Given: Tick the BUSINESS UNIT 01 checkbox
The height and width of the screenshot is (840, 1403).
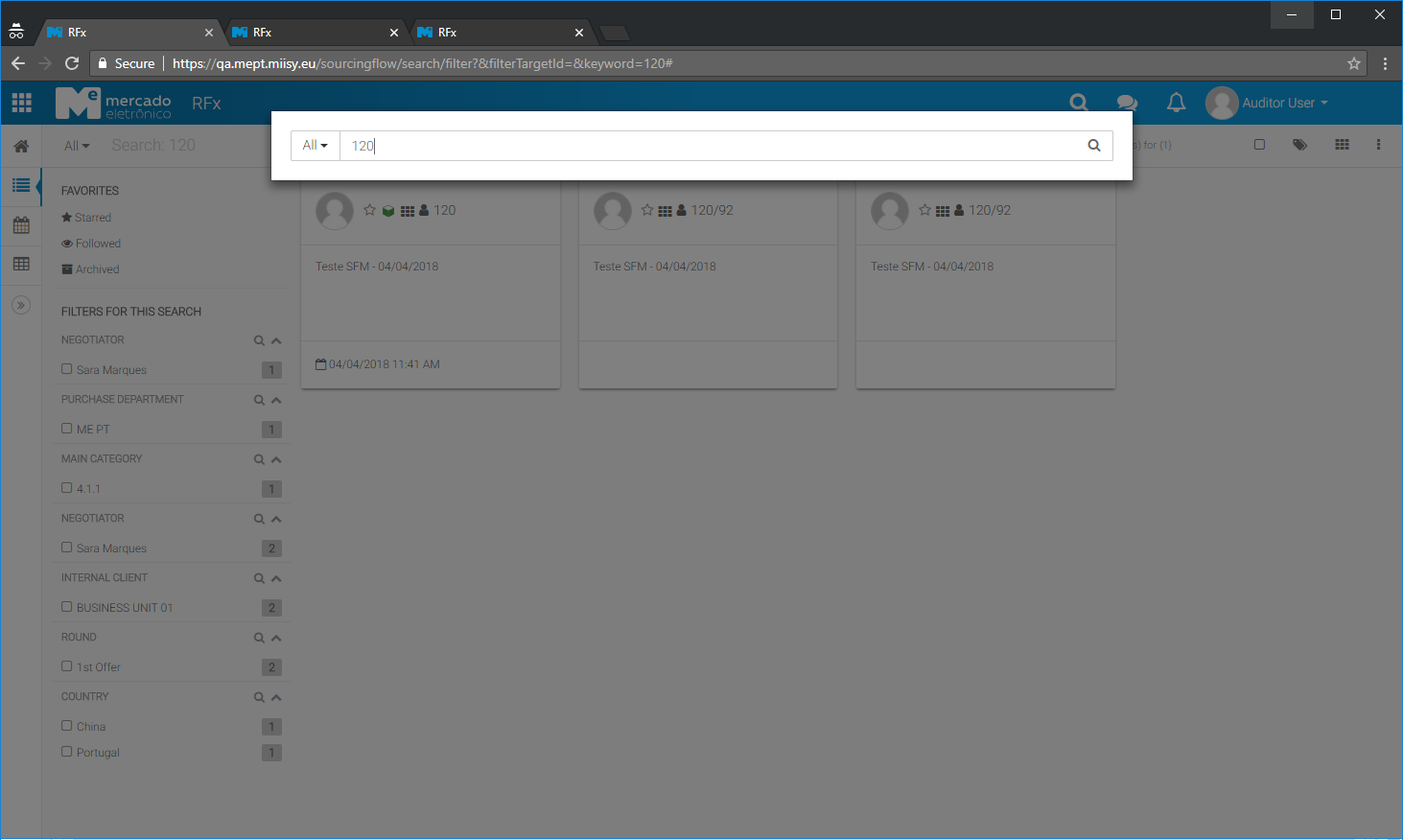Looking at the screenshot, I should pos(67,607).
